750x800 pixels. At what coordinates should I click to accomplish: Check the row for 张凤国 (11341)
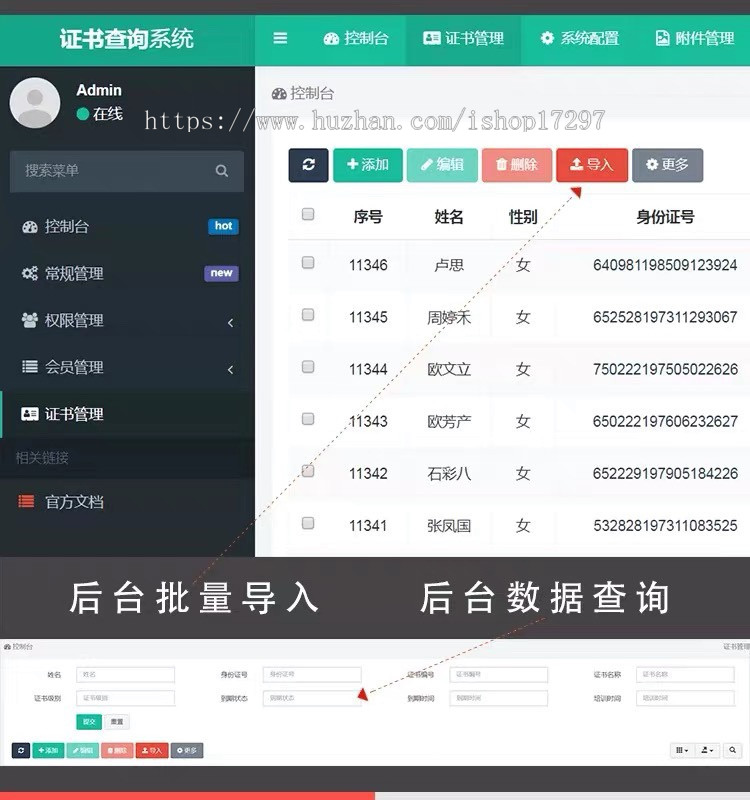(308, 523)
